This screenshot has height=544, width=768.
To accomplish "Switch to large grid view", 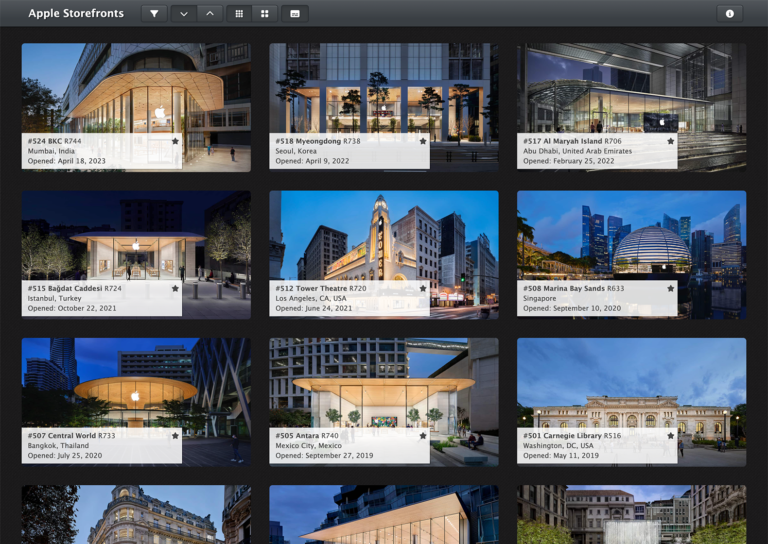I will click(265, 14).
